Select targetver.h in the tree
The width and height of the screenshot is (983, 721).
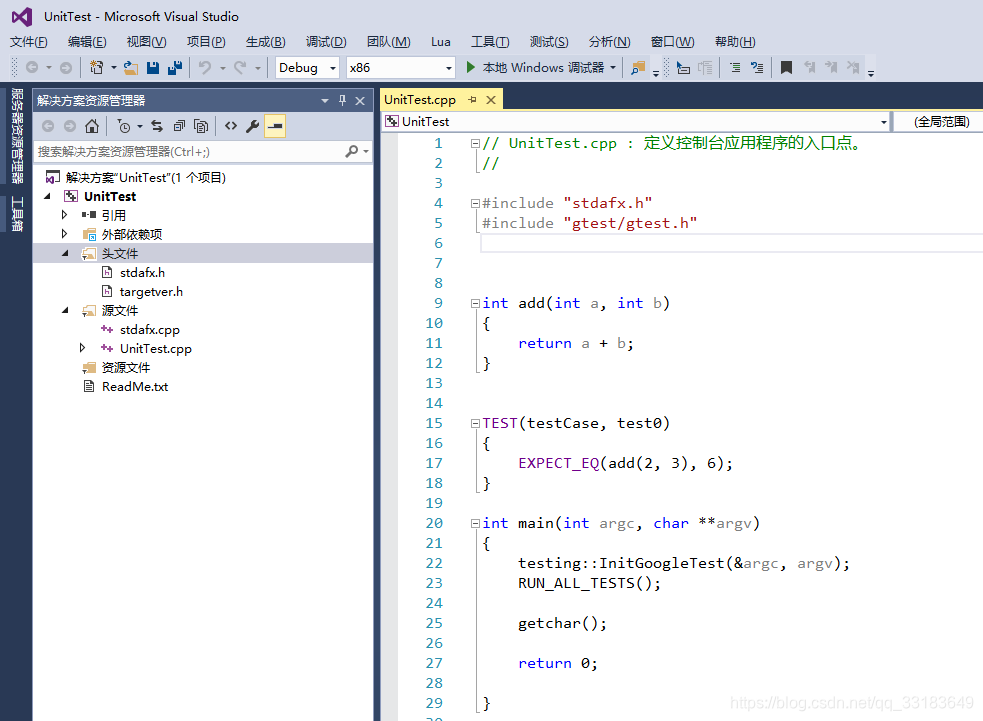tap(151, 292)
